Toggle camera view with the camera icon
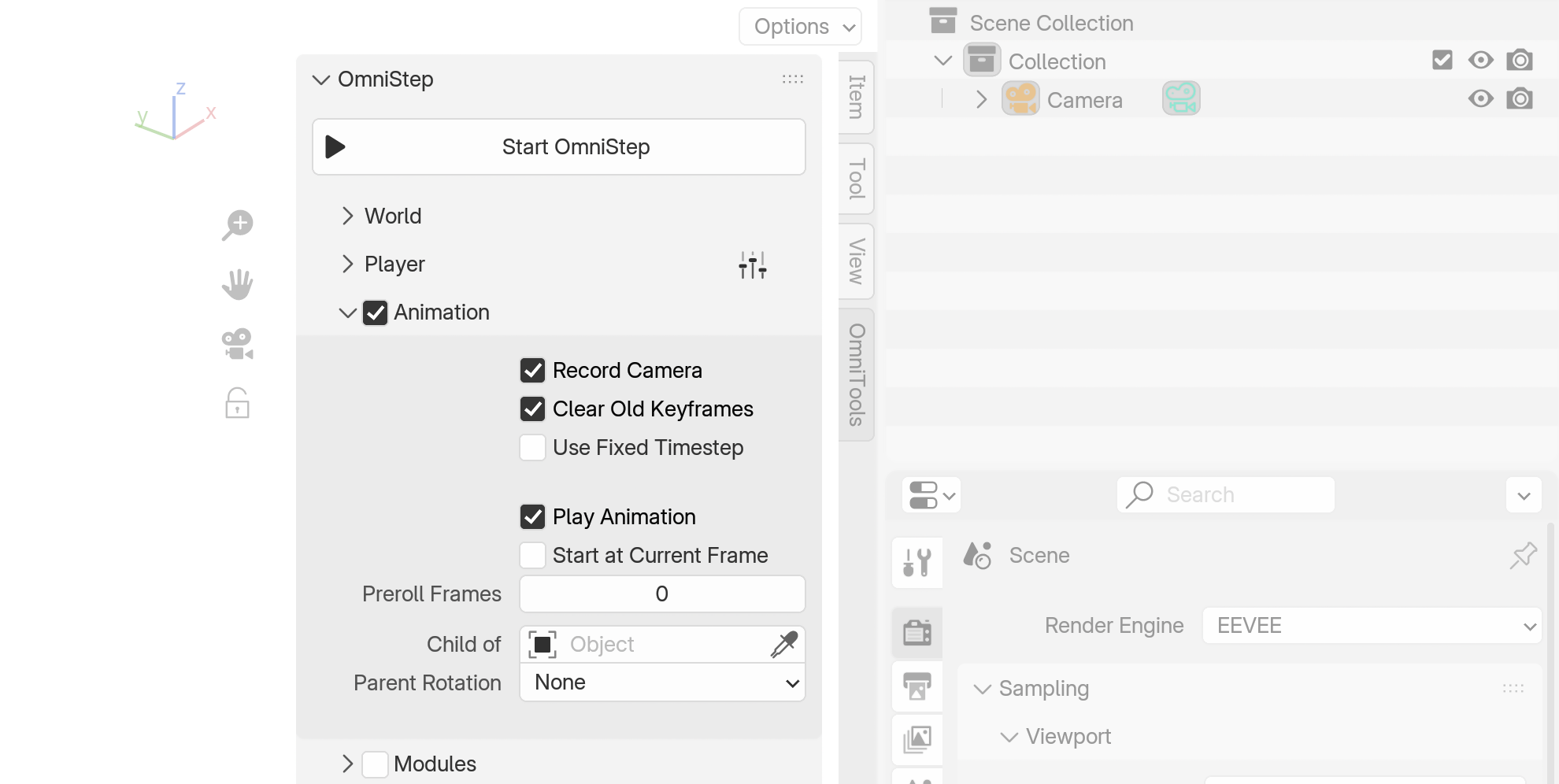The height and width of the screenshot is (784, 1559). click(237, 344)
